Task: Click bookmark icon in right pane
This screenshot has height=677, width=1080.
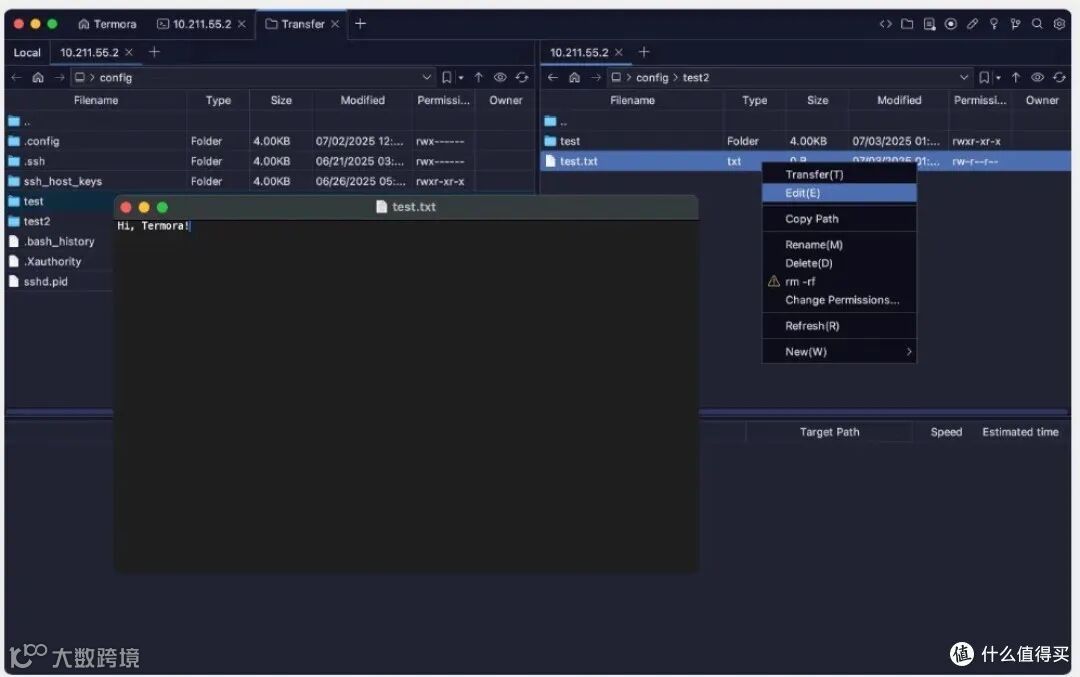Action: (x=984, y=78)
